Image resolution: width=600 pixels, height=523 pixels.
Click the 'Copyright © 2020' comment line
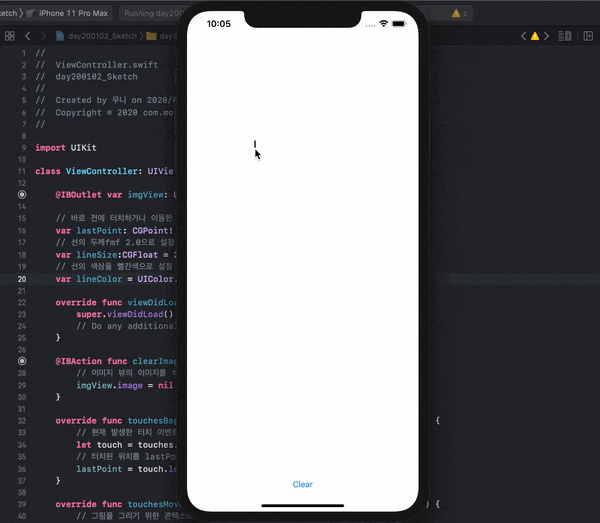(104, 112)
